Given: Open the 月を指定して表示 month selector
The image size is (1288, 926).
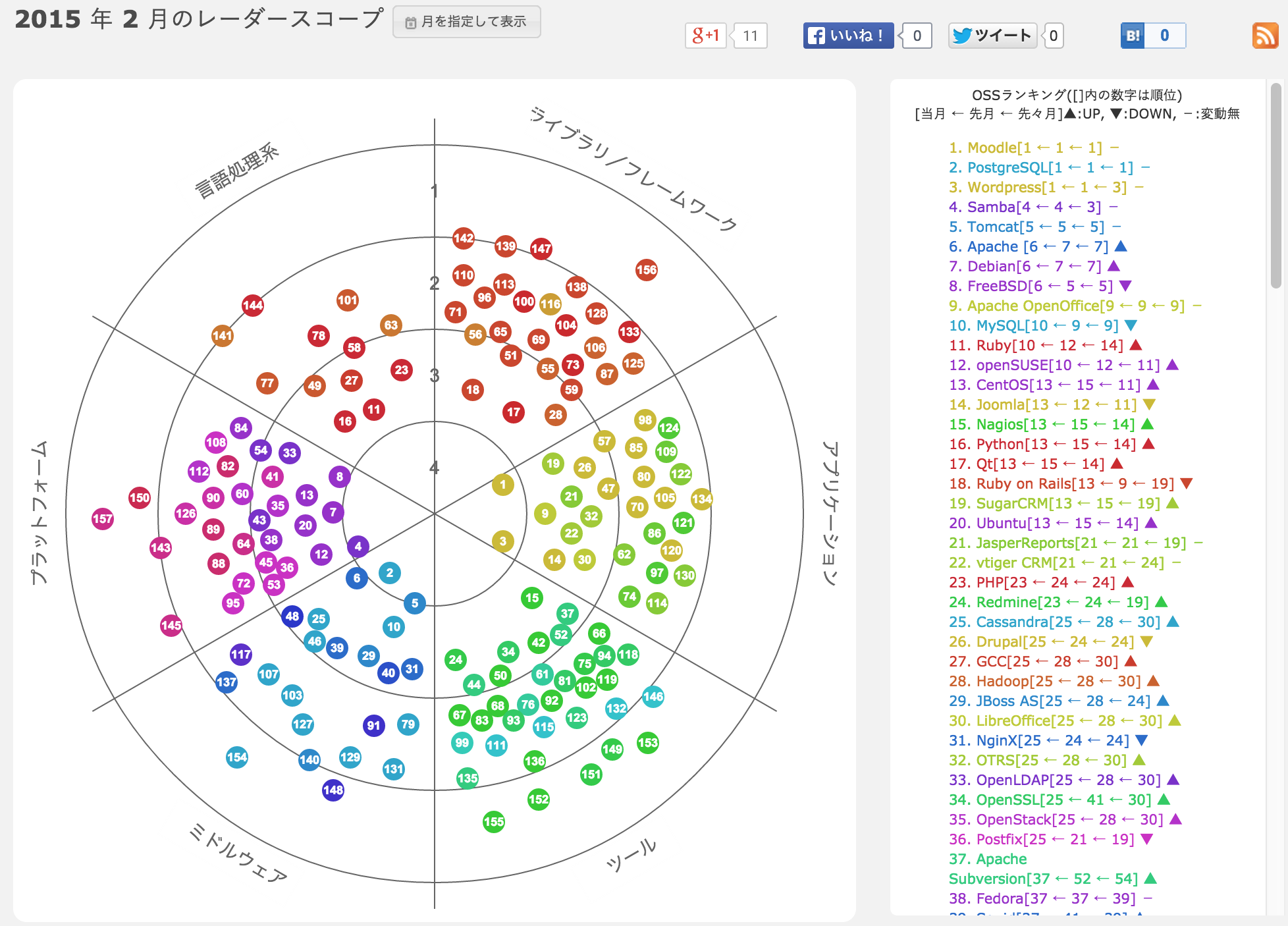Looking at the screenshot, I should [466, 22].
